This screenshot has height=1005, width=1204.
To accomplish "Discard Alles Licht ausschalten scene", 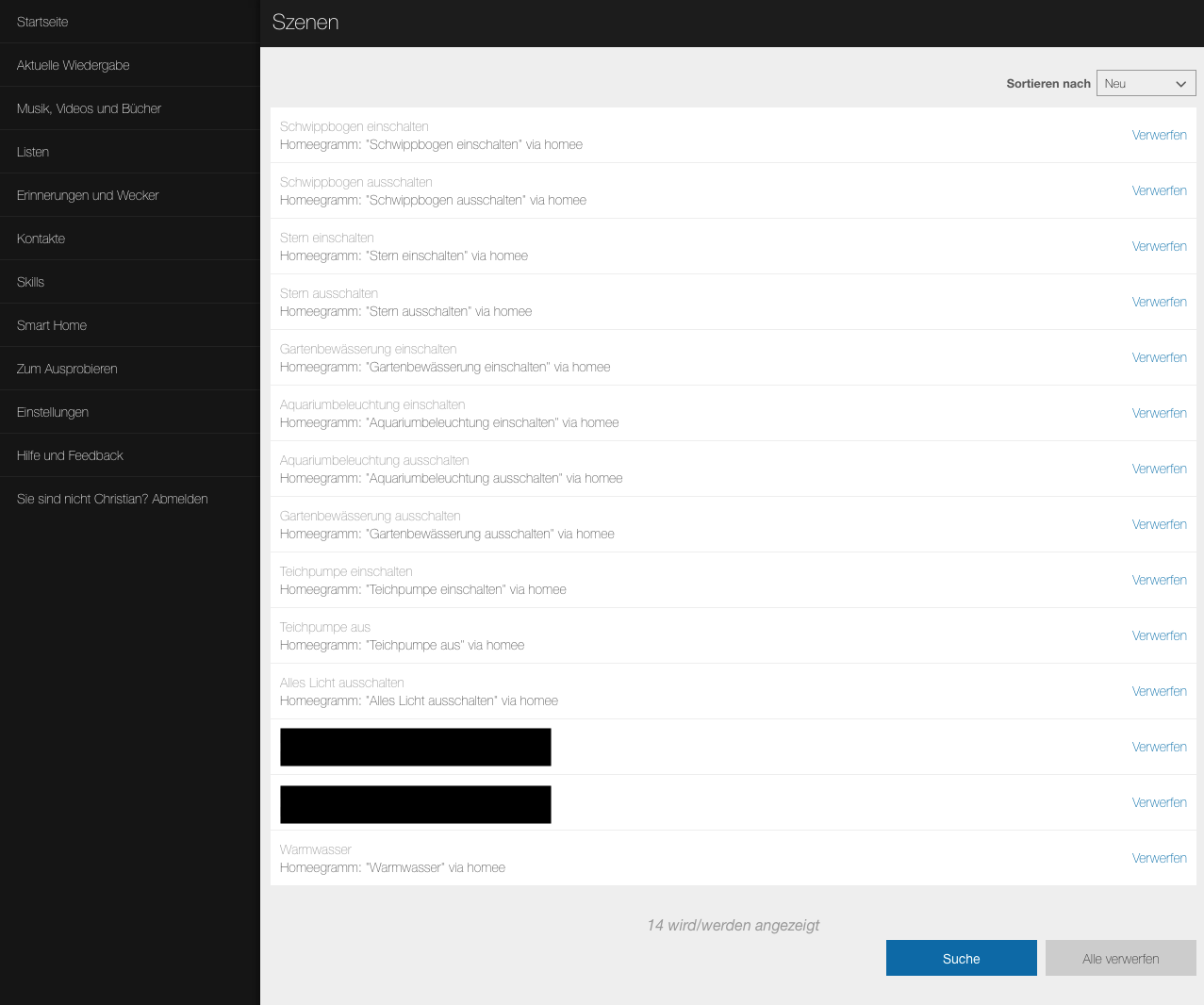I will (x=1159, y=691).
